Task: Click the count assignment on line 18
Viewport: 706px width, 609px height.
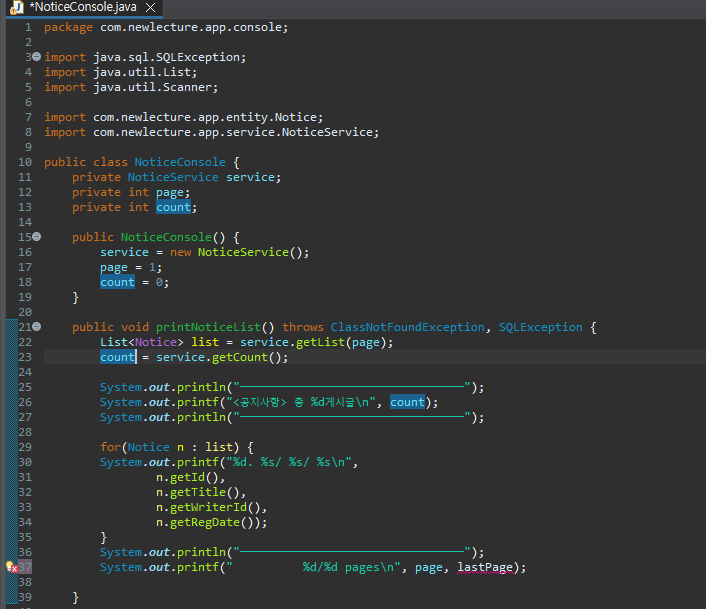Action: [117, 282]
